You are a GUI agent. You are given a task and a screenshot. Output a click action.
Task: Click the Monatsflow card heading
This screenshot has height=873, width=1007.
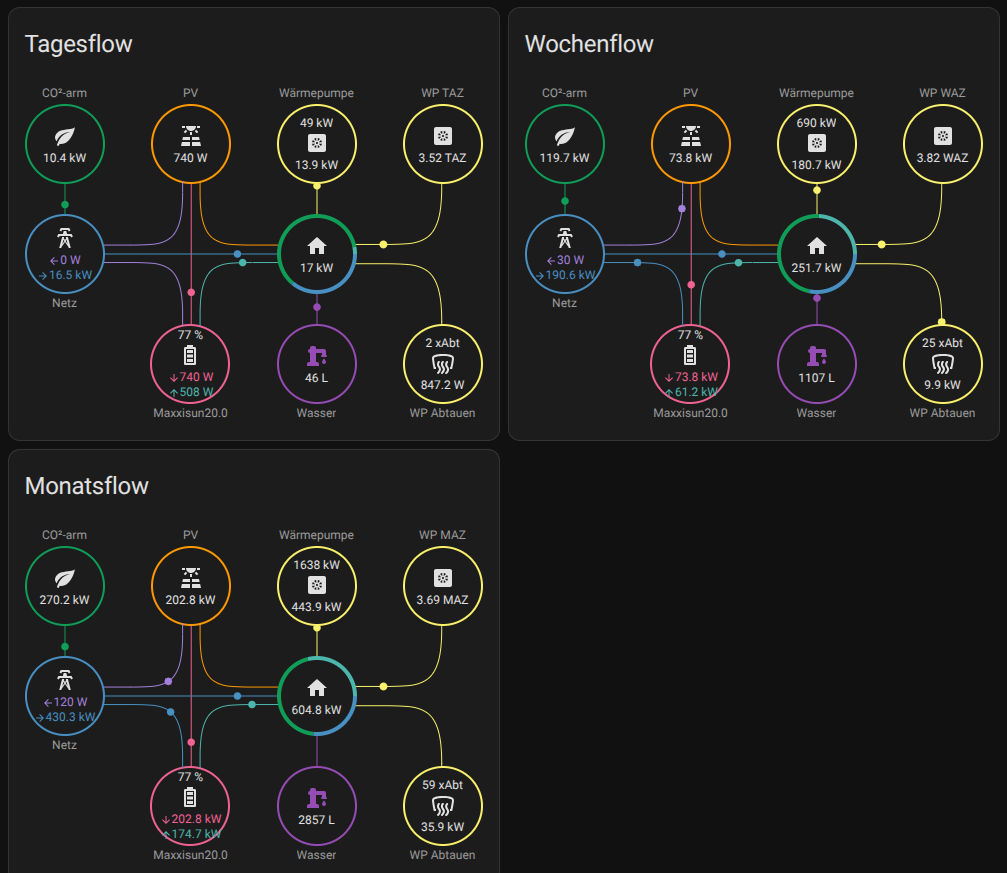click(86, 486)
